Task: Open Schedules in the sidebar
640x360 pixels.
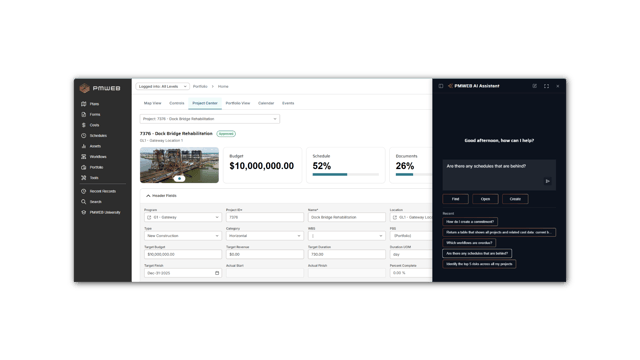Action: coord(94,136)
